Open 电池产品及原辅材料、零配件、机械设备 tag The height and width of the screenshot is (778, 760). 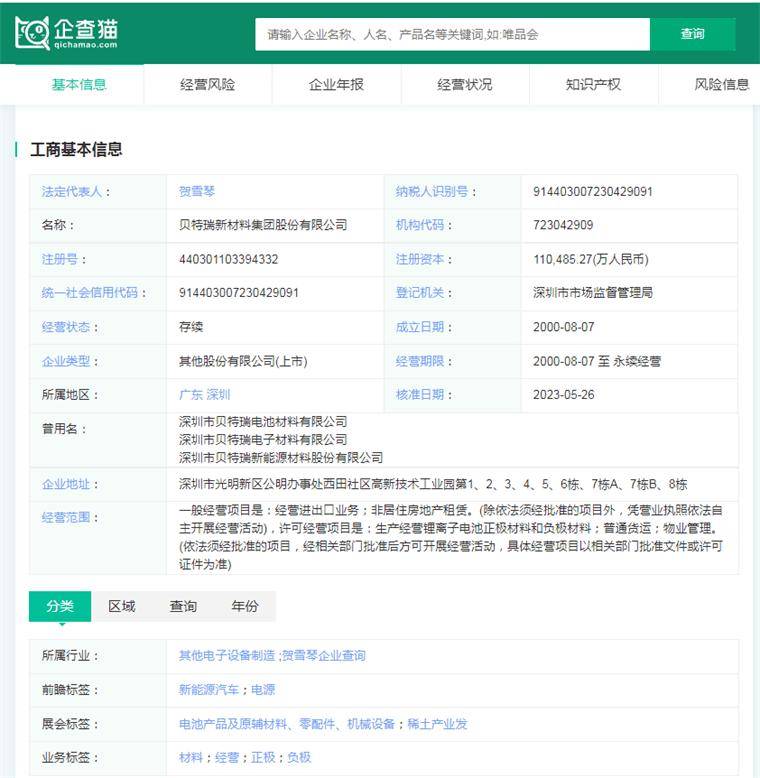[287, 724]
